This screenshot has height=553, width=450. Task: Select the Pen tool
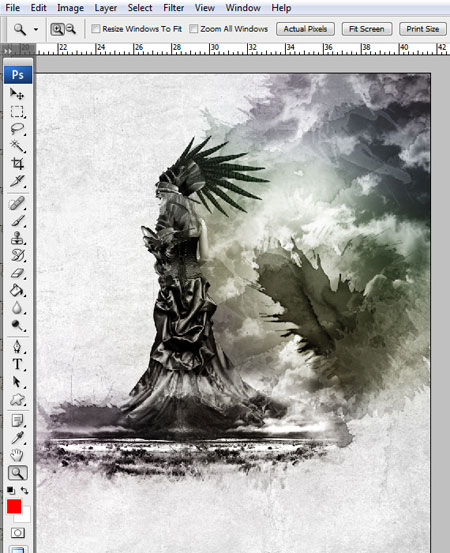point(17,347)
